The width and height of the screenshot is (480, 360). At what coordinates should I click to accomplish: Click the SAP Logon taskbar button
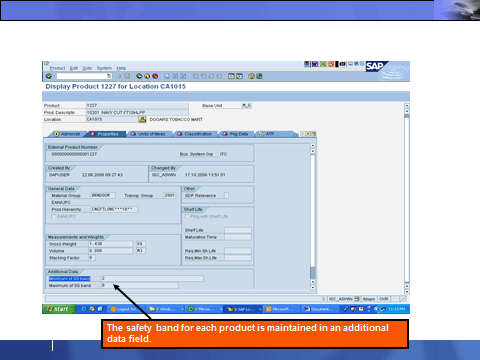[243, 309]
